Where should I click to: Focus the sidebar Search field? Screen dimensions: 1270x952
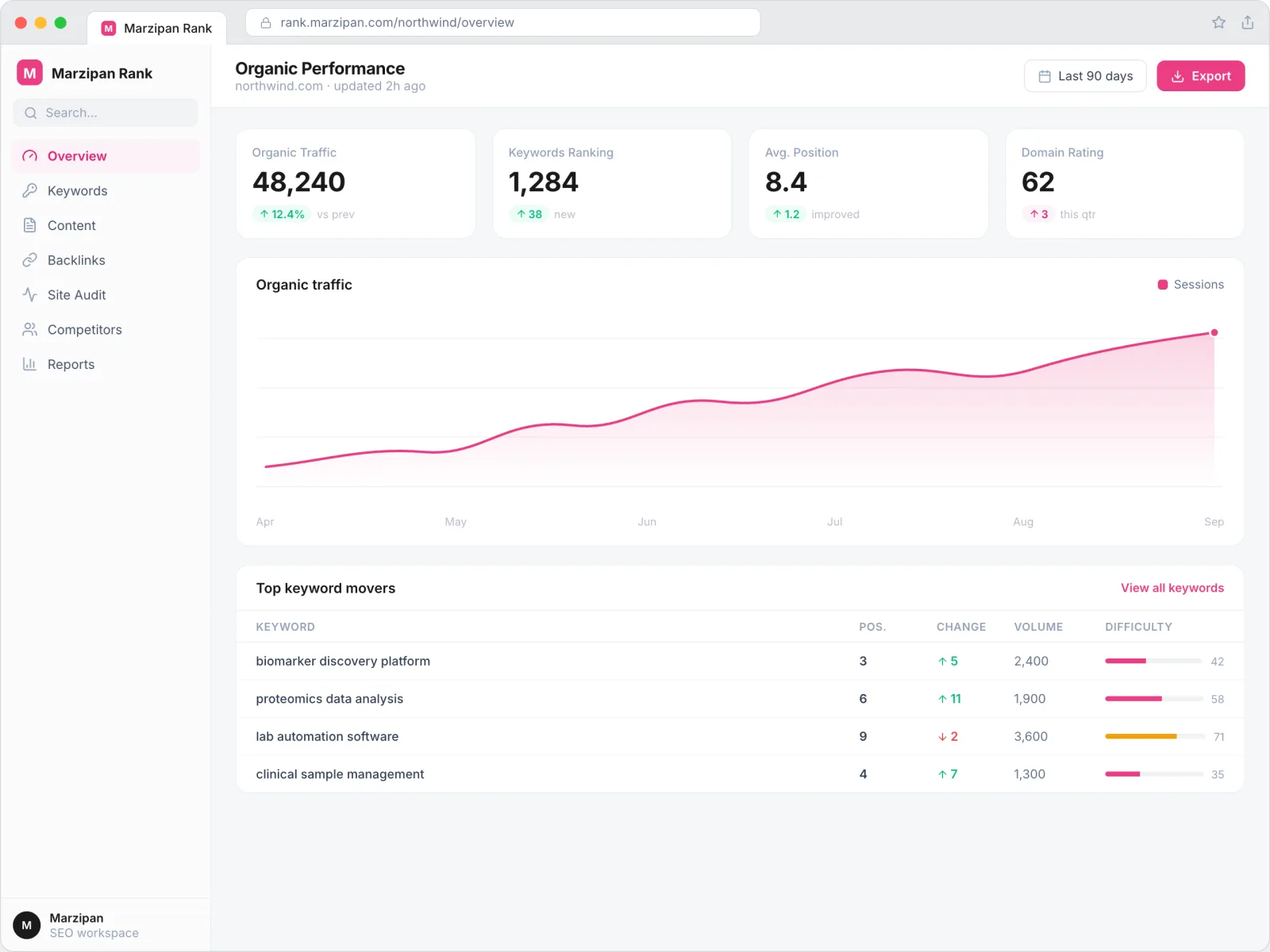click(106, 113)
